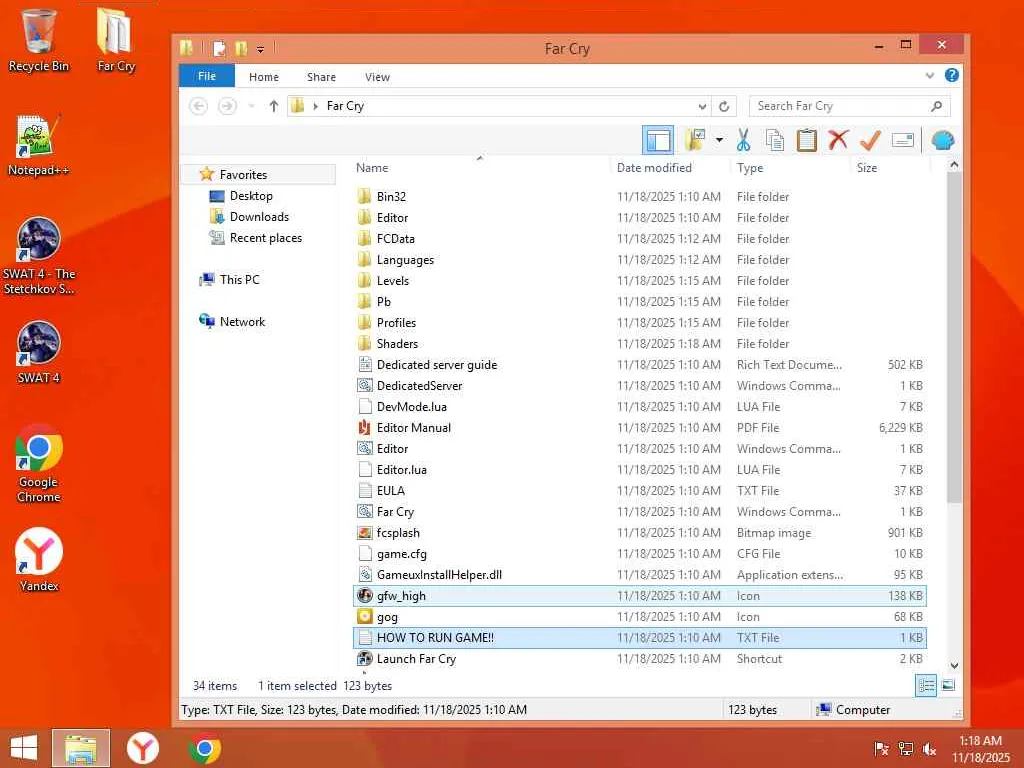The height and width of the screenshot is (768, 1024).
Task: Email the file using the envelope icon
Action: pyautogui.click(x=903, y=140)
